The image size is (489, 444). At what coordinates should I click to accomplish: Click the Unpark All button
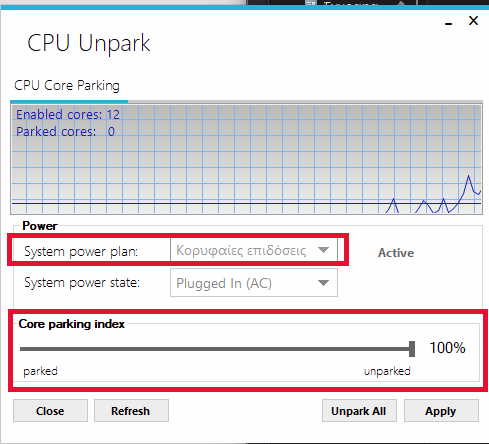359,411
